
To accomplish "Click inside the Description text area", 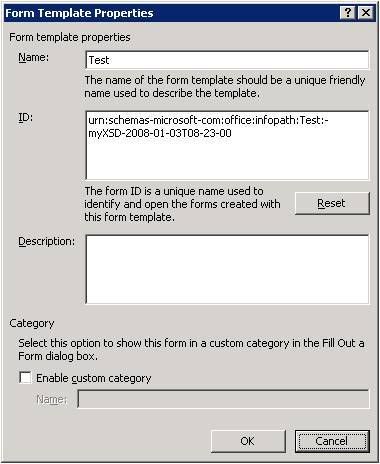I will pos(227,269).
